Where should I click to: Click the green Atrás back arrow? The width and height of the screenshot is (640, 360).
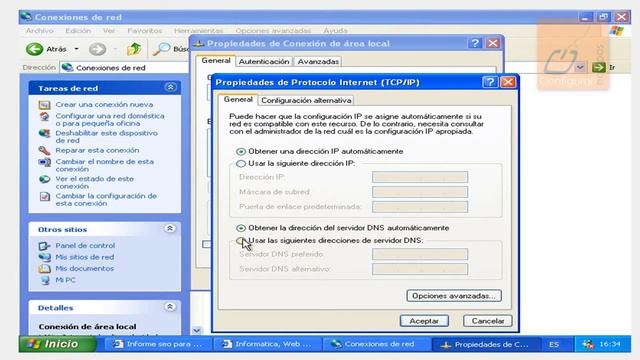(34, 49)
